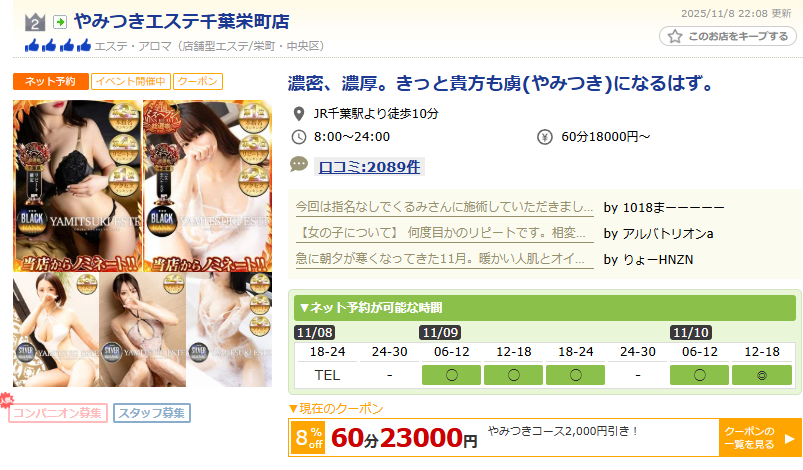This screenshot has width=803, height=470.
Task: Select the ネット予約 orange tag
Action: (x=51, y=81)
